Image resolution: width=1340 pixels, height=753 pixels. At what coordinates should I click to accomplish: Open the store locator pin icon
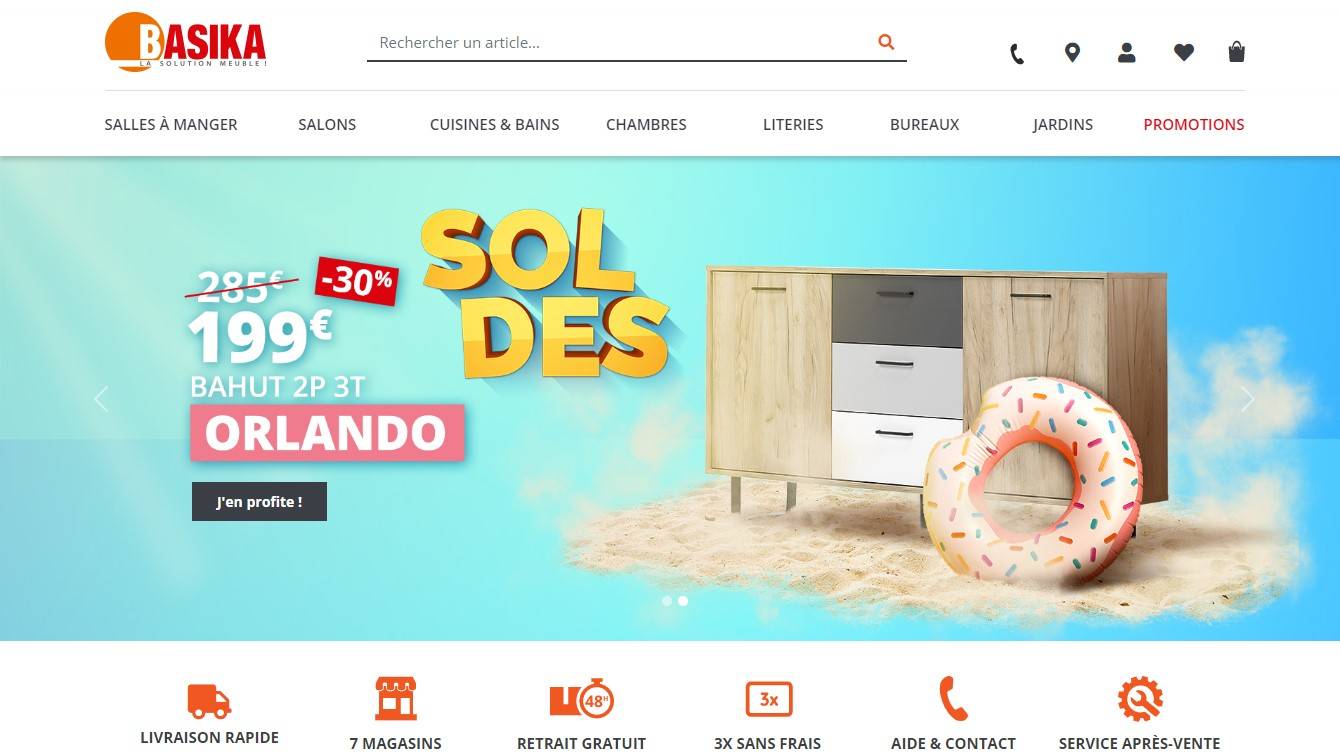(x=1072, y=53)
